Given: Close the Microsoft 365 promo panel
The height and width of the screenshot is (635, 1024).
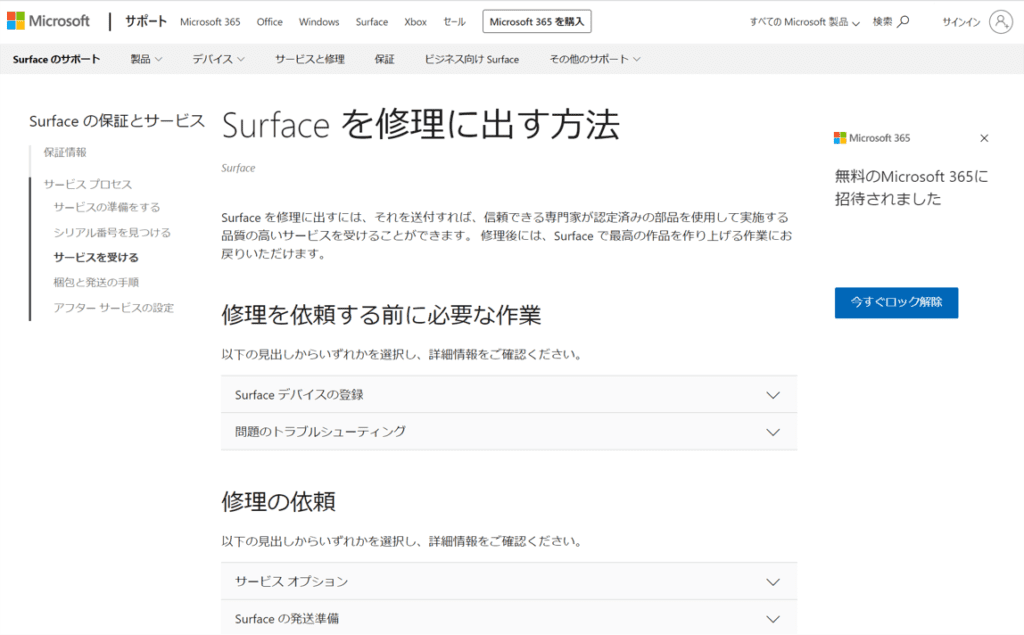Looking at the screenshot, I should [984, 138].
